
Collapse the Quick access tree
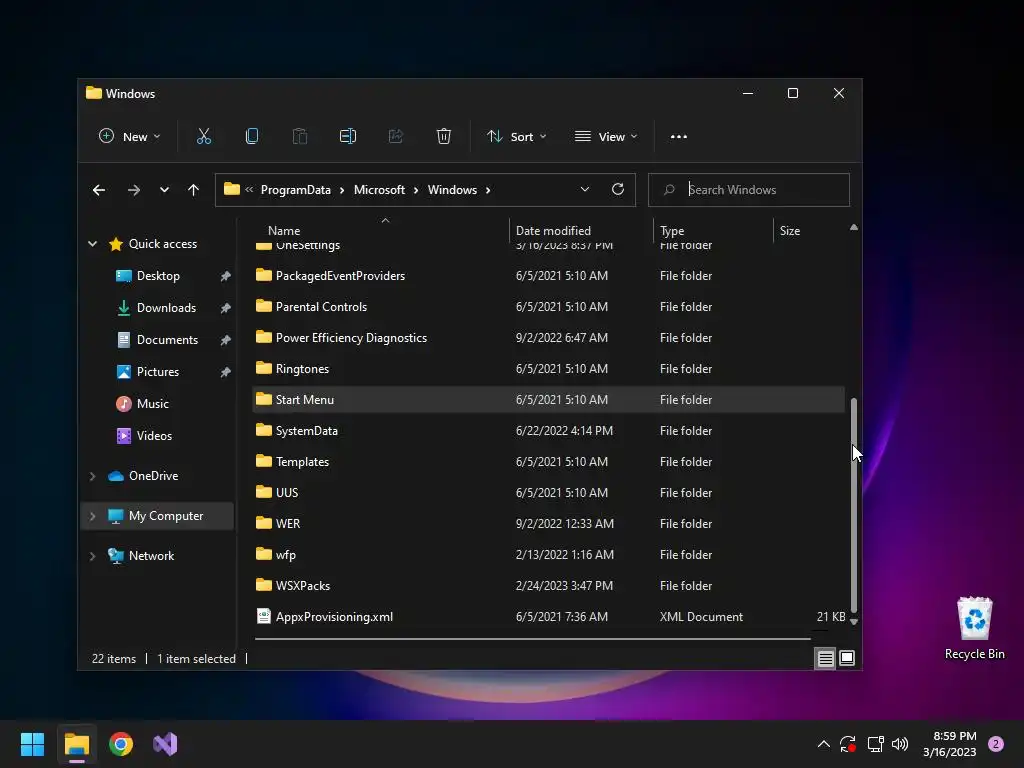point(93,244)
